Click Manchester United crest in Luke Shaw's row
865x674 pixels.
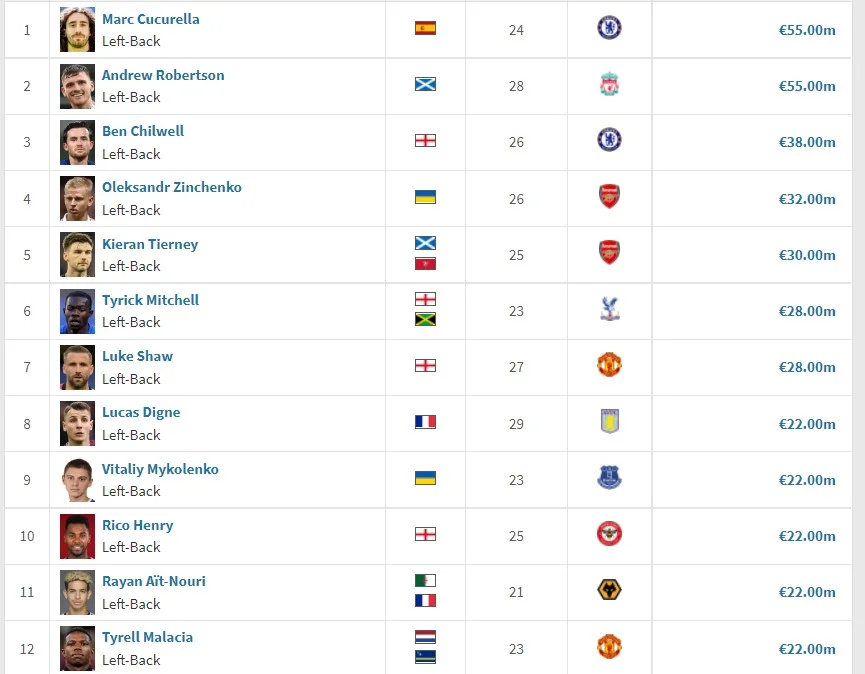(609, 366)
